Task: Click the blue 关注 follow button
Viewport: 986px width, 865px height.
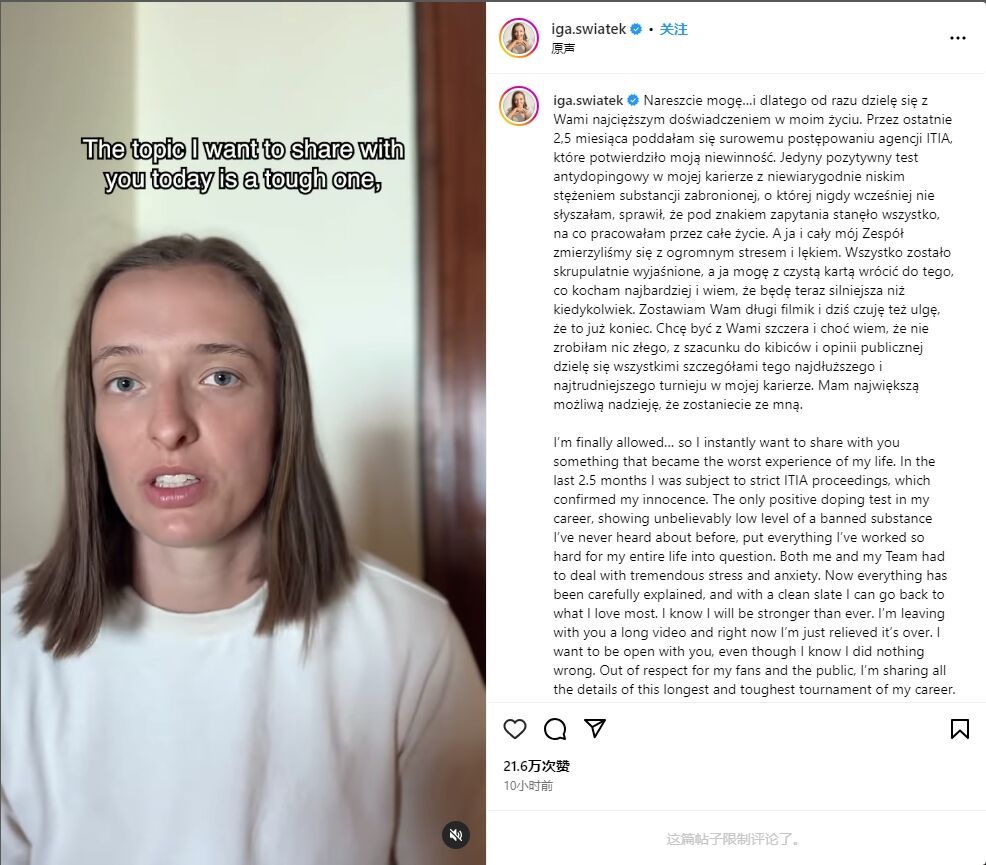Action: tap(673, 29)
